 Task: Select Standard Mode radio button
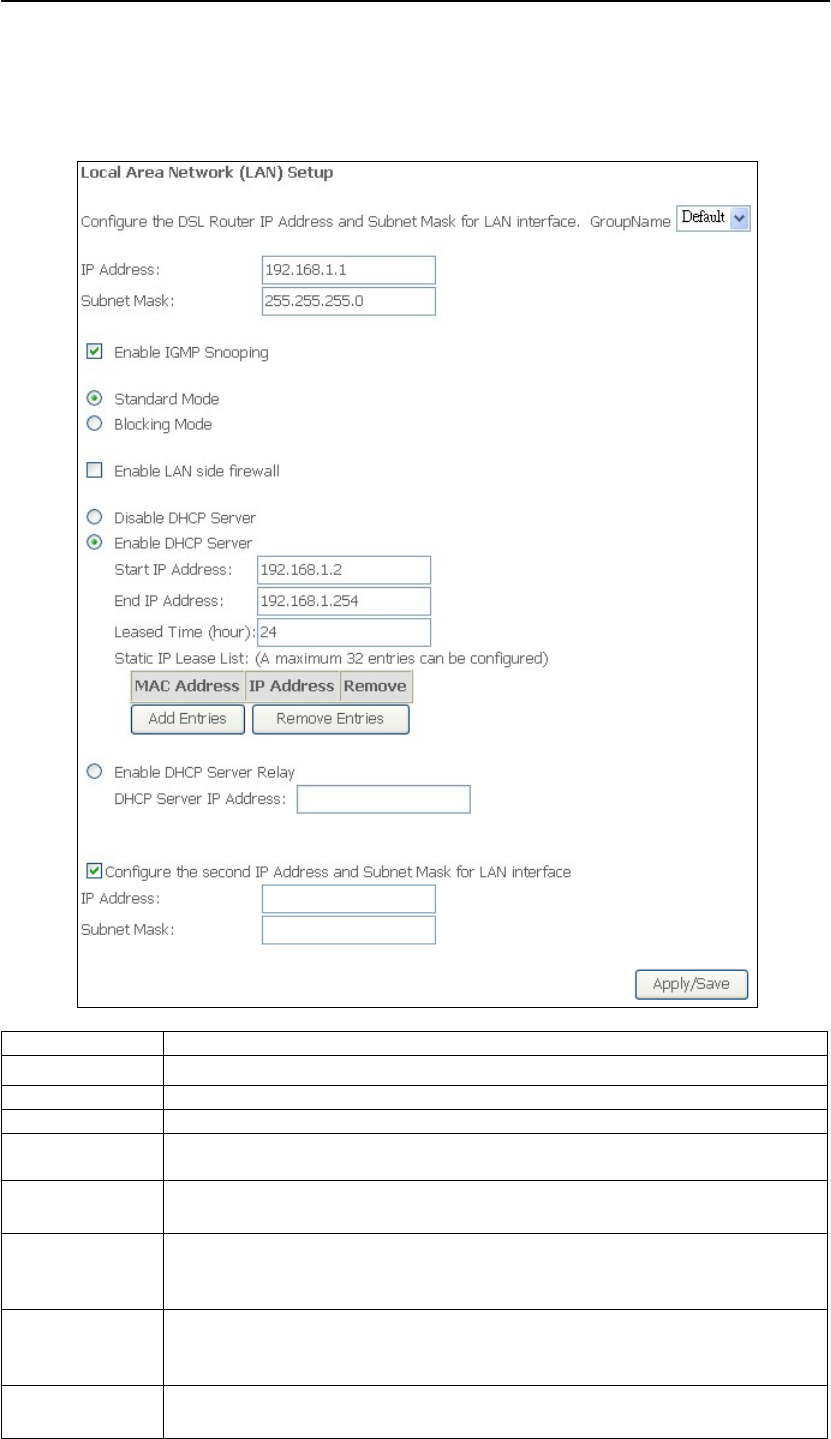tap(94, 398)
